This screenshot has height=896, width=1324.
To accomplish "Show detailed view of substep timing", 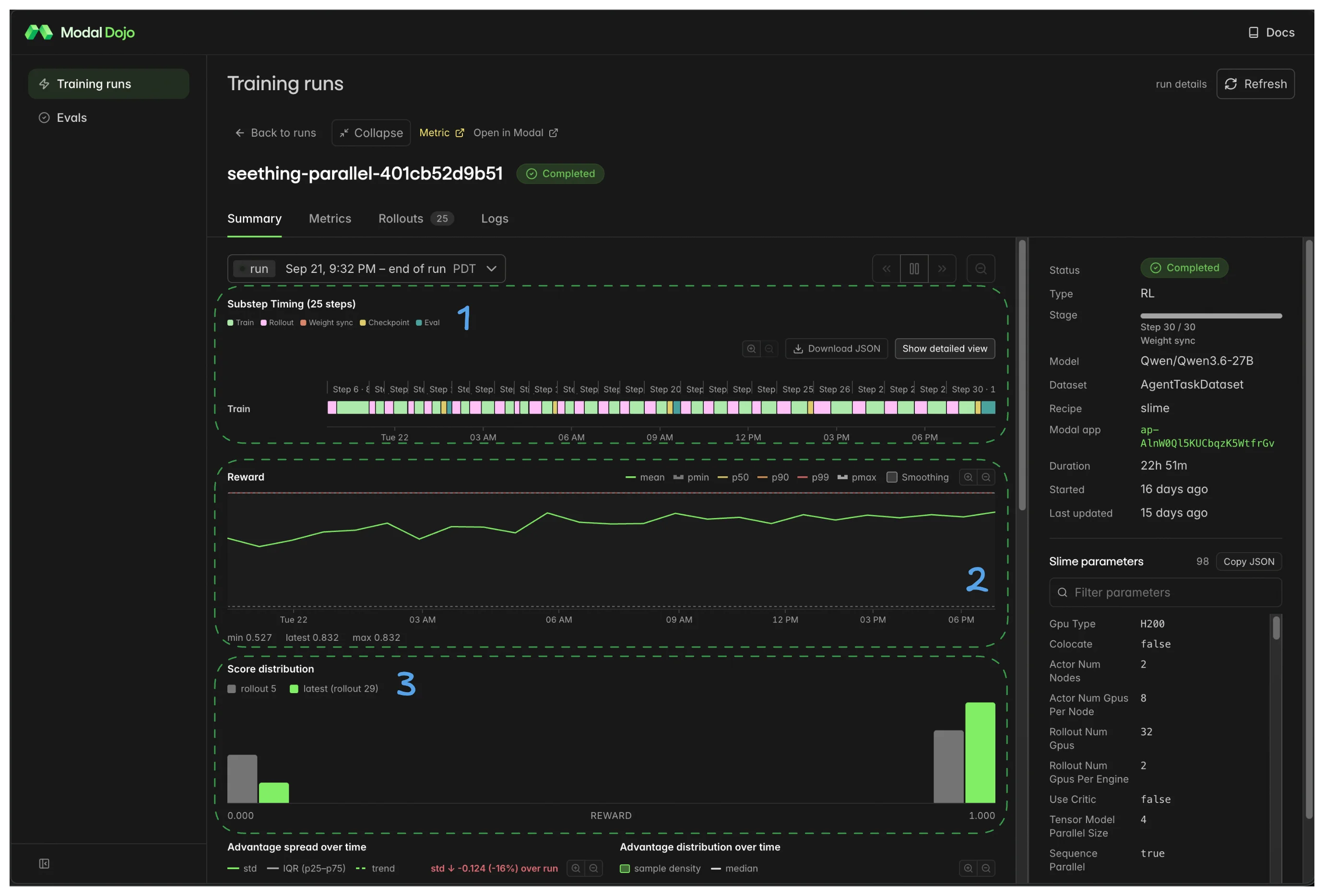I will tap(945, 349).
